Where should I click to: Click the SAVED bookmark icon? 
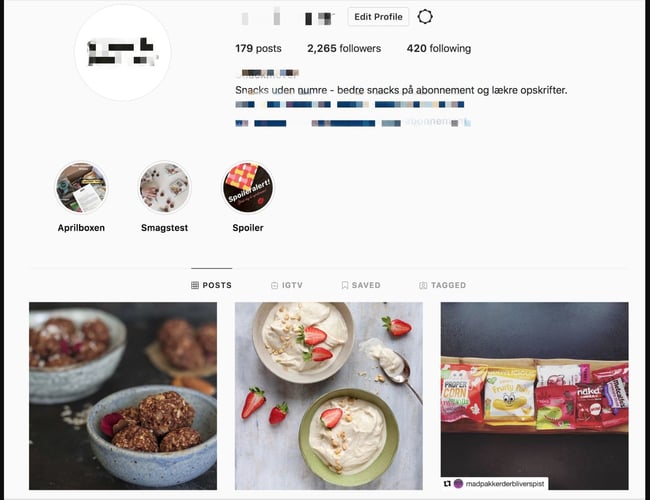tap(344, 285)
